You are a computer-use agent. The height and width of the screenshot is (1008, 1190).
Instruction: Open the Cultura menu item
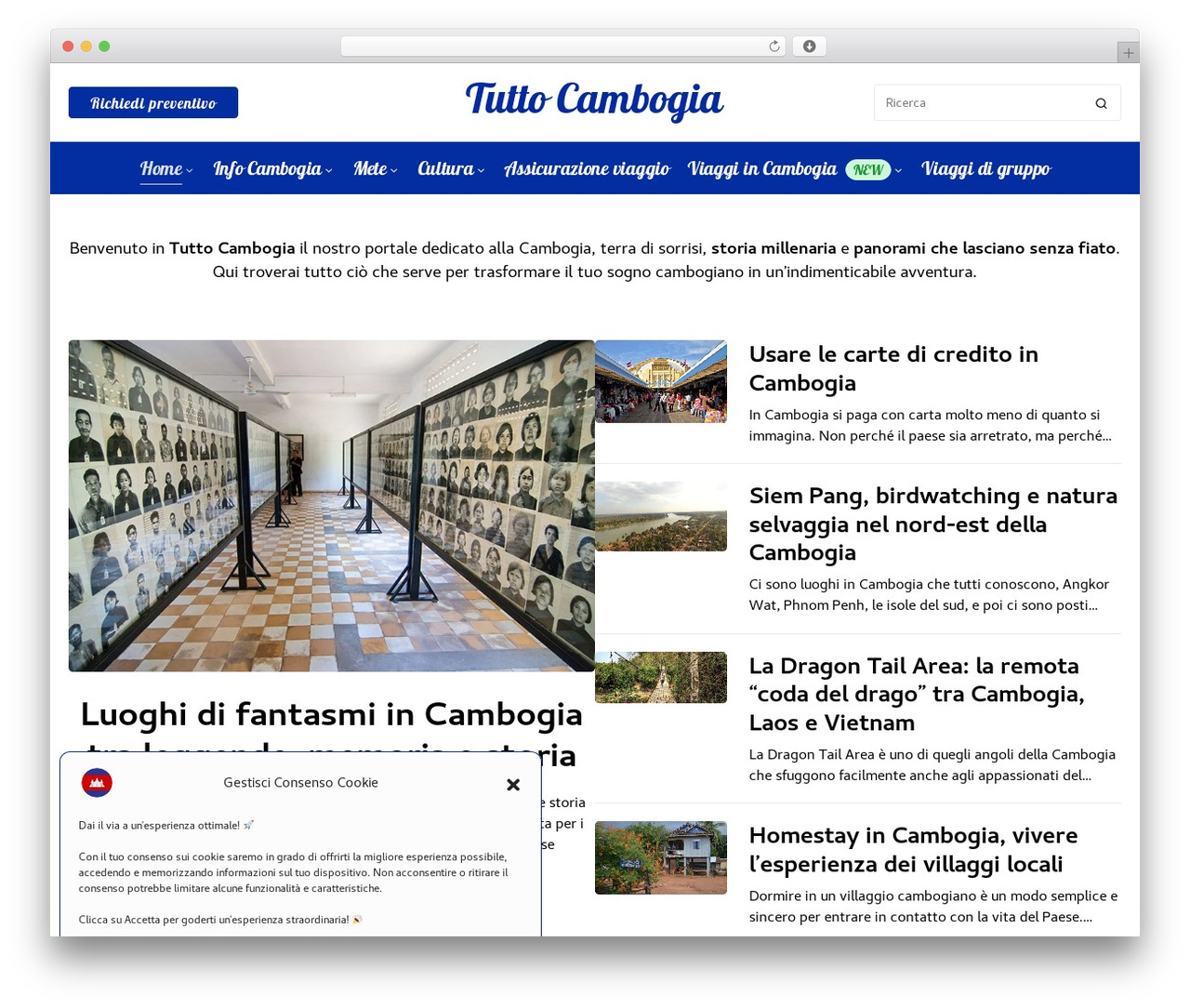445,168
